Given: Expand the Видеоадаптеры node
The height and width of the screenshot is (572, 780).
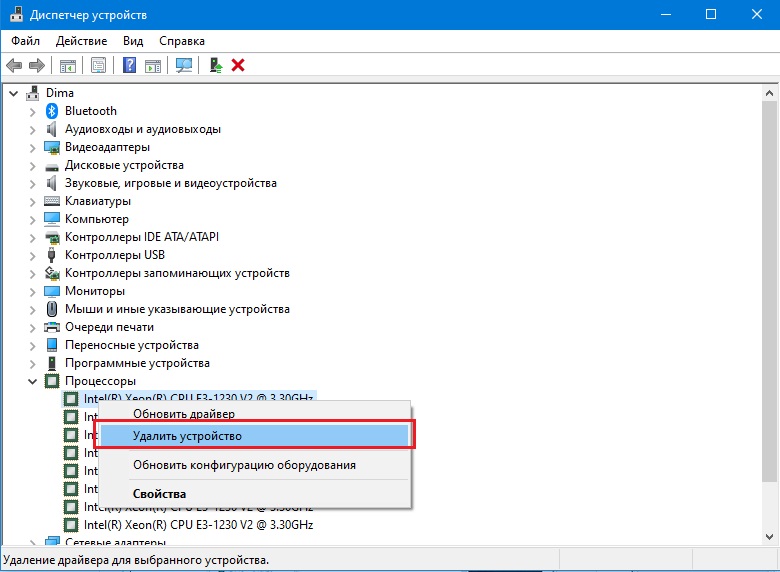Looking at the screenshot, I should pos(32,148).
